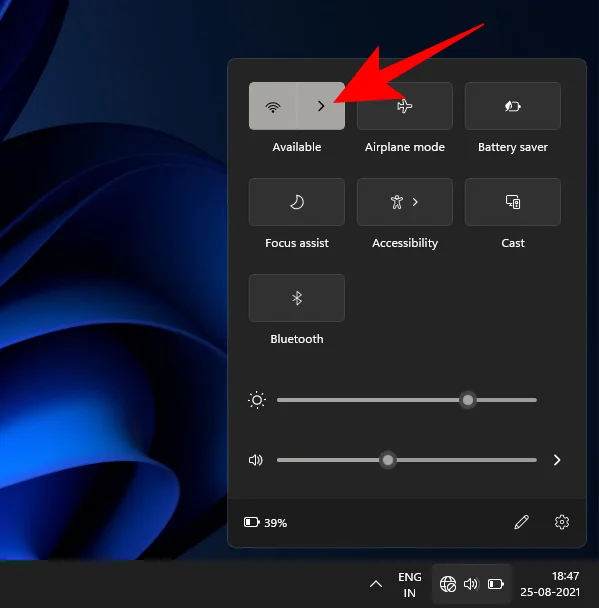The height and width of the screenshot is (608, 599).
Task: Click the 39% battery indicator
Action: click(266, 523)
